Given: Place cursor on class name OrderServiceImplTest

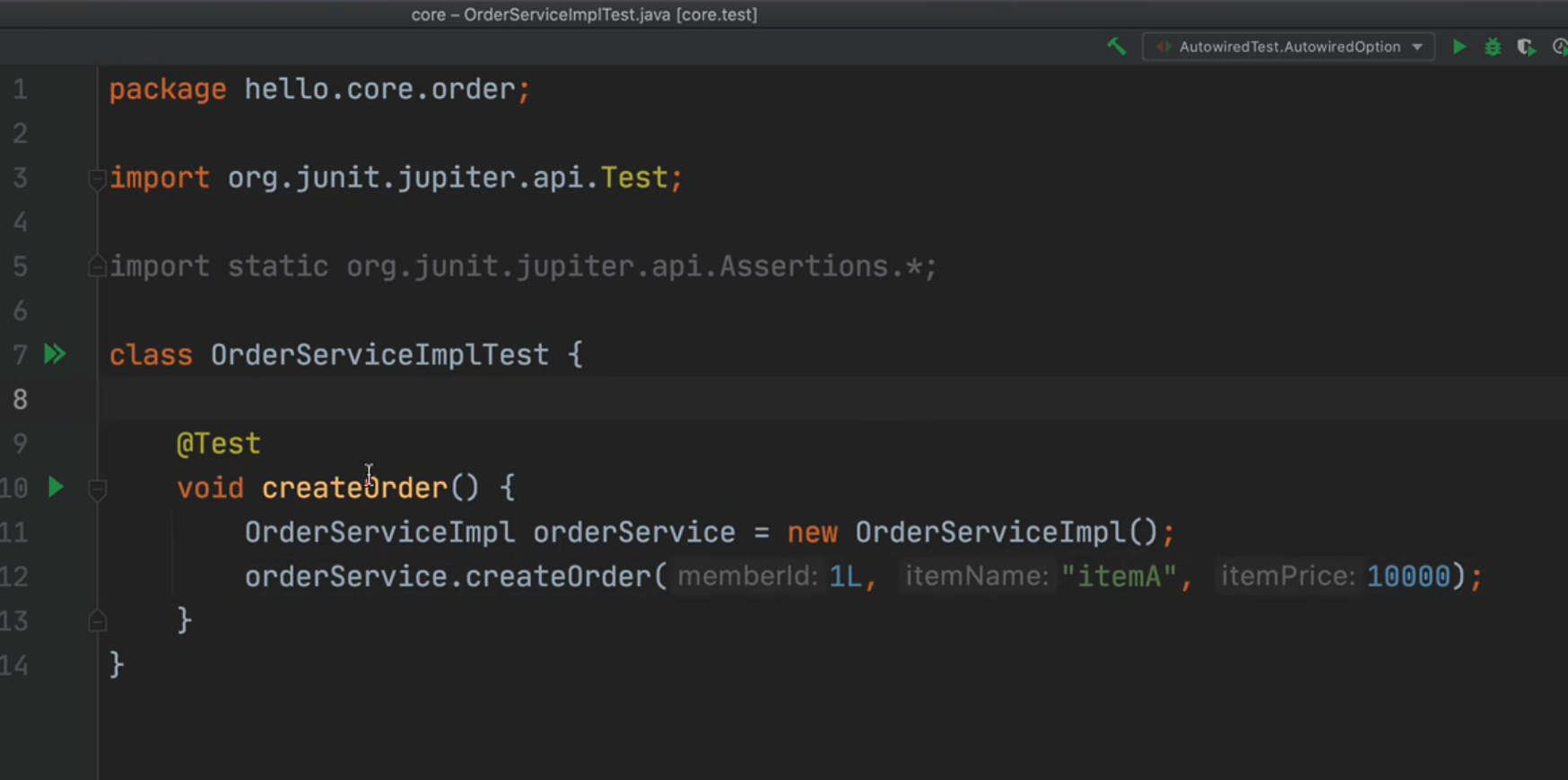Looking at the screenshot, I should [x=379, y=355].
